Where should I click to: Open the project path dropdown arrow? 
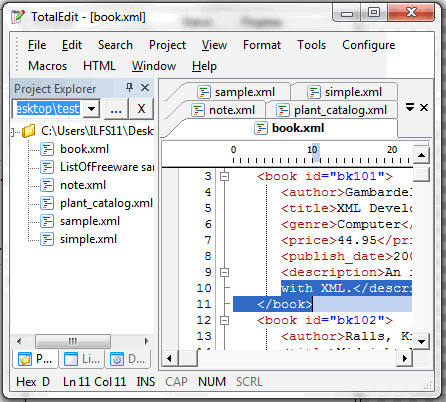[92, 109]
